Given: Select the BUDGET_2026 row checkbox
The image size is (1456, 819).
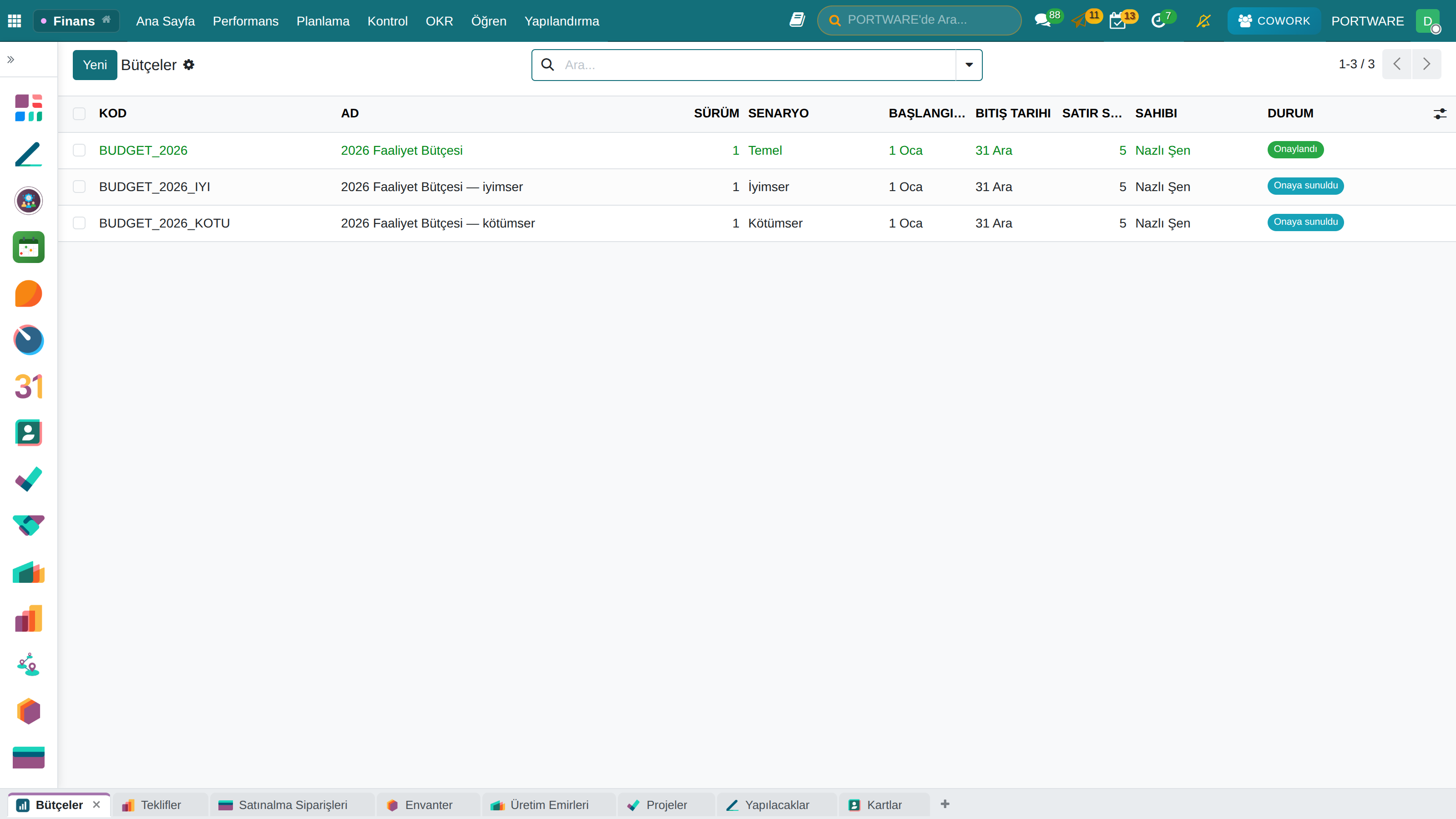Looking at the screenshot, I should (79, 150).
